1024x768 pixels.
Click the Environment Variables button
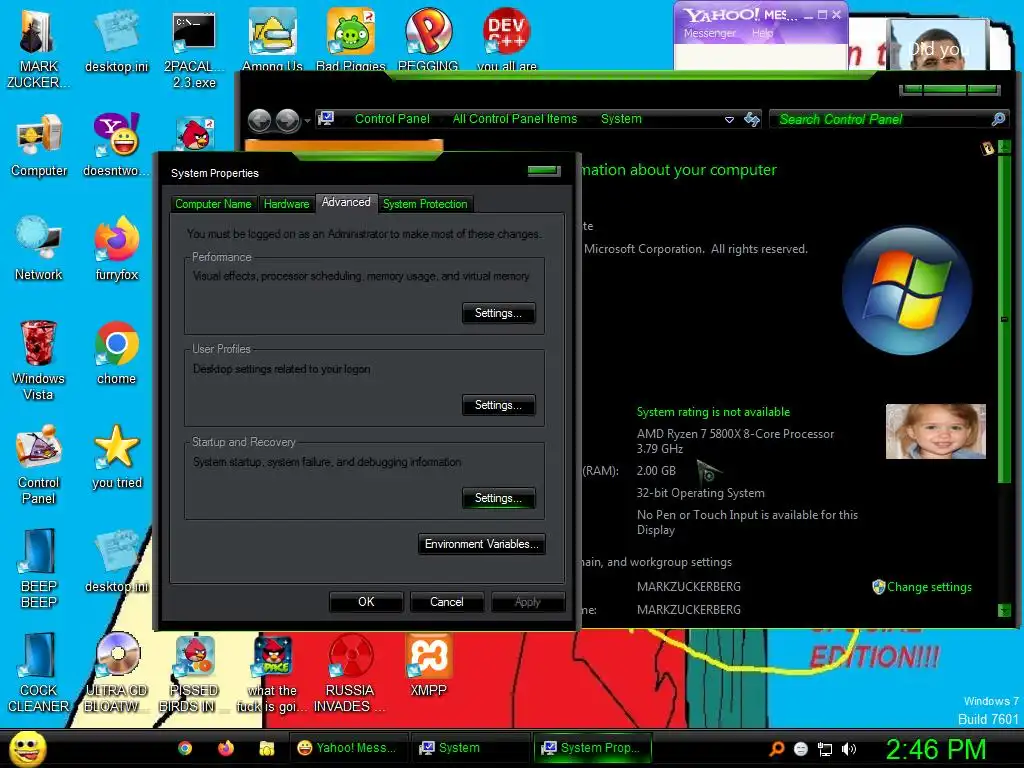tap(482, 544)
